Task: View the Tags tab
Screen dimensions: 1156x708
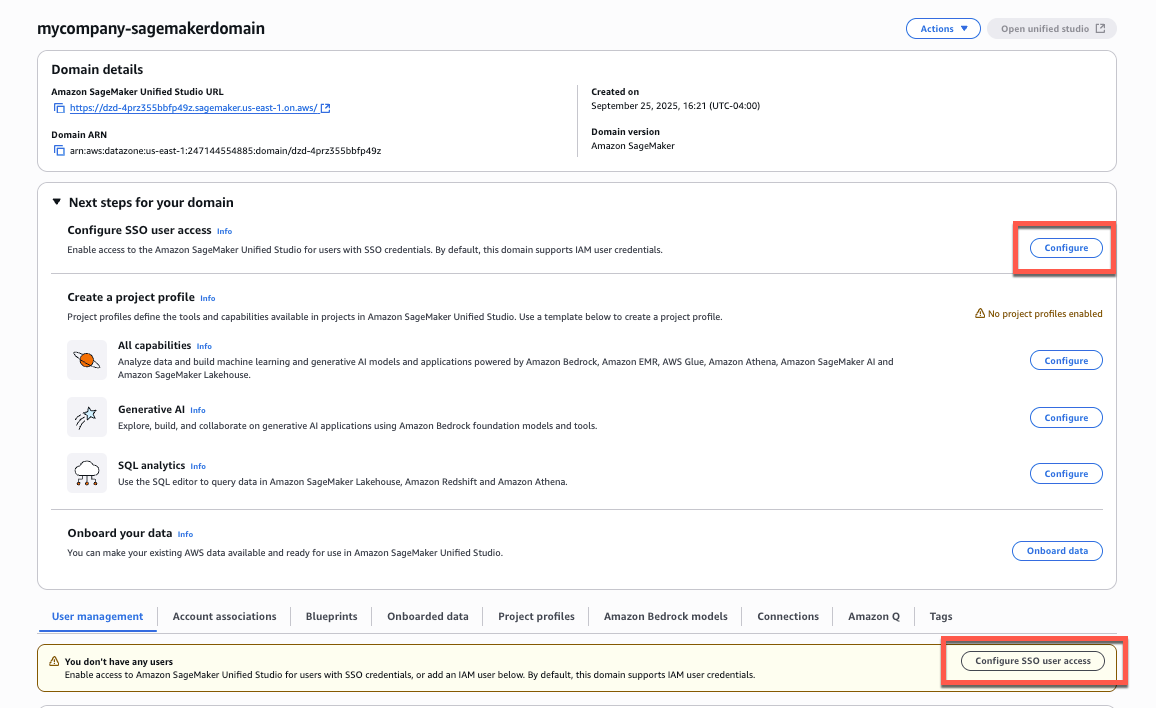Action: tap(940, 617)
